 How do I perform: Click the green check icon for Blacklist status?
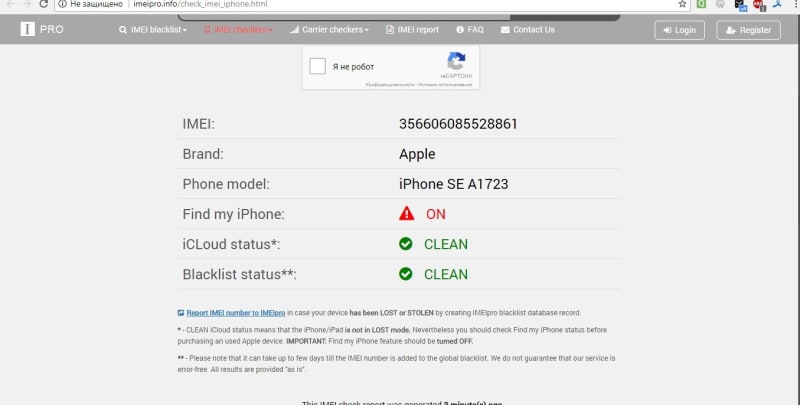406,274
